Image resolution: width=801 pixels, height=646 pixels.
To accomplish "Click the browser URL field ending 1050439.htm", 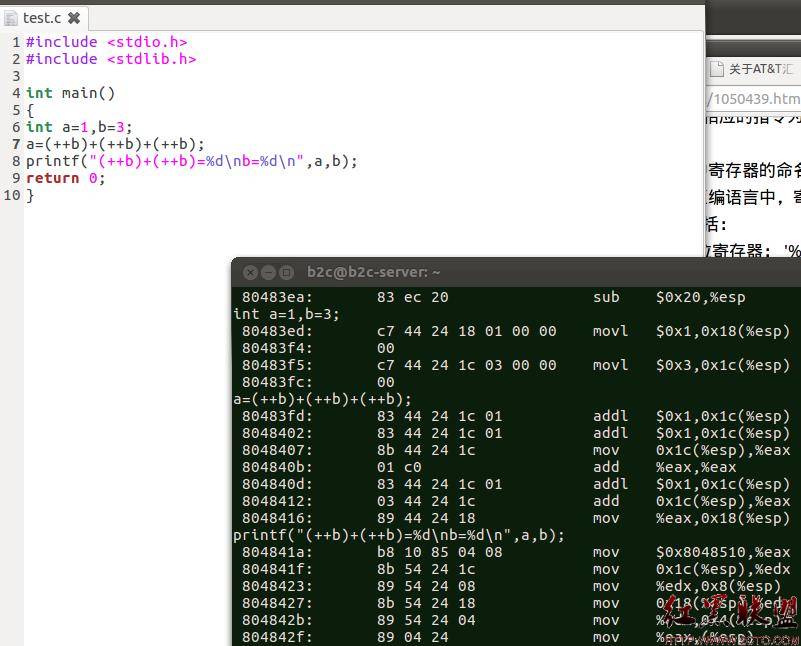I will (x=753, y=98).
